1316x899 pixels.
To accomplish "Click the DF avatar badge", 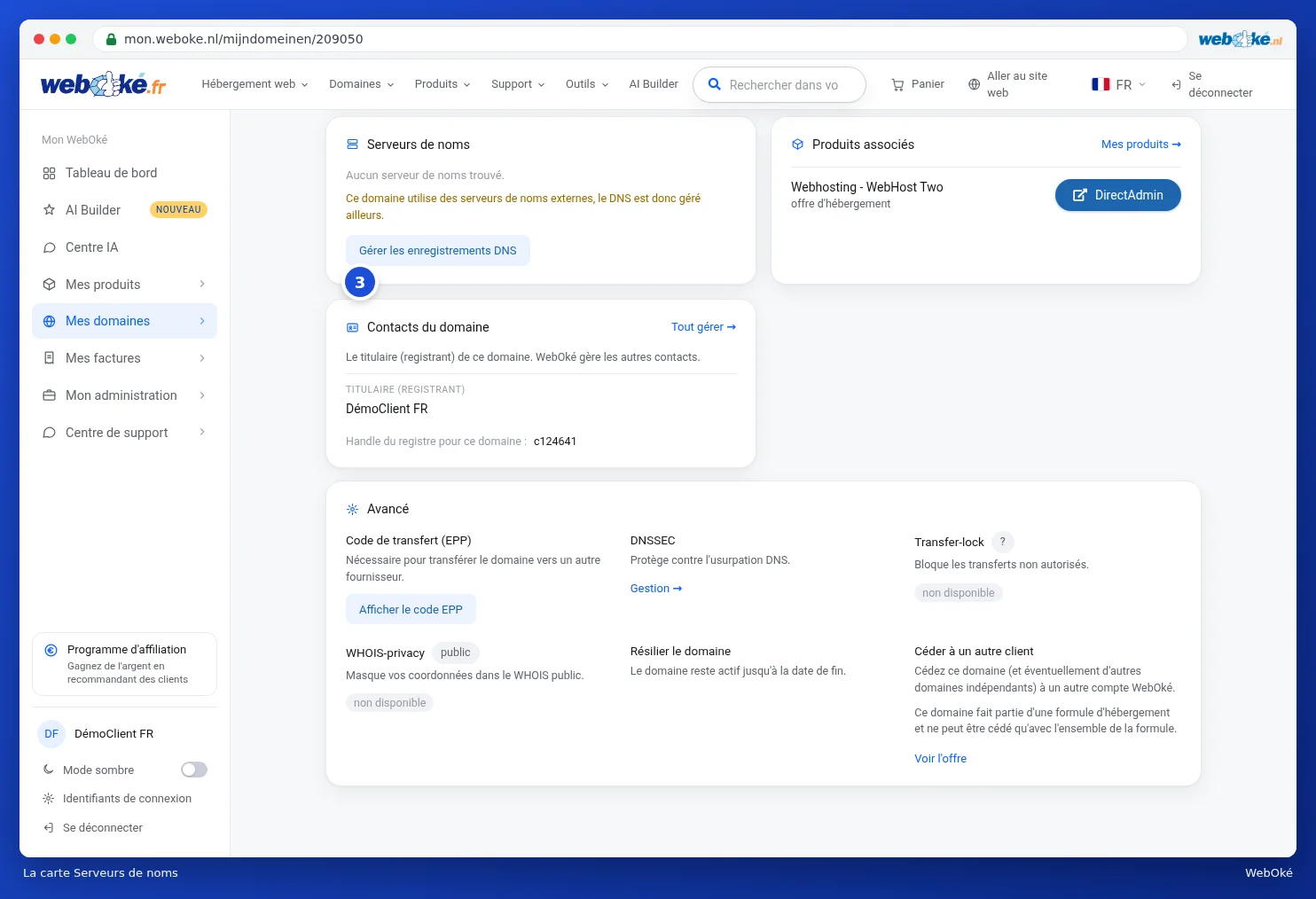I will pyautogui.click(x=51, y=734).
